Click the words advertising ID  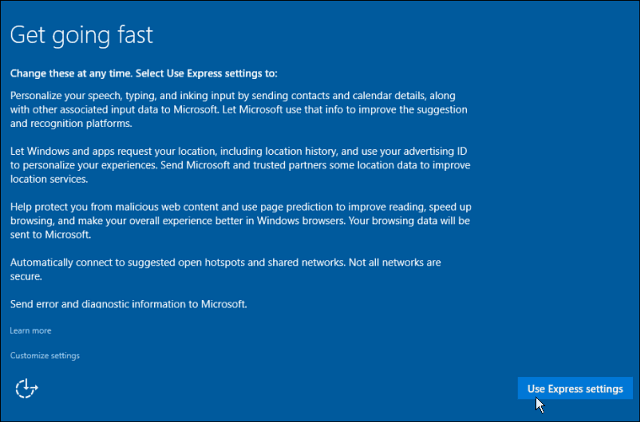click(435, 151)
